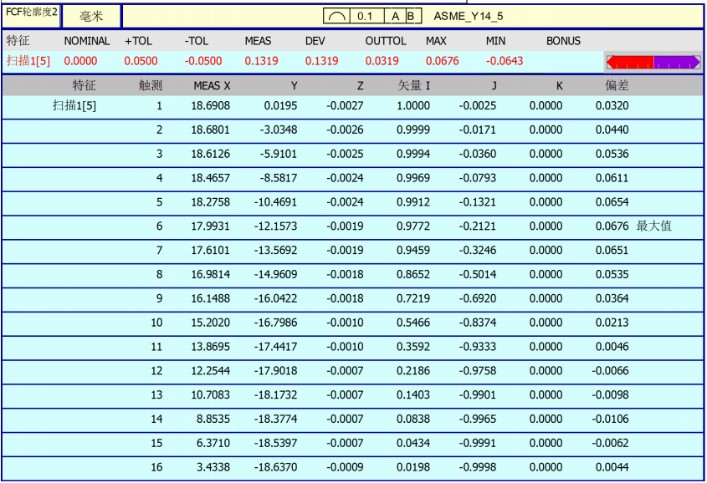Click the MEAS X column header

pyautogui.click(x=211, y=86)
